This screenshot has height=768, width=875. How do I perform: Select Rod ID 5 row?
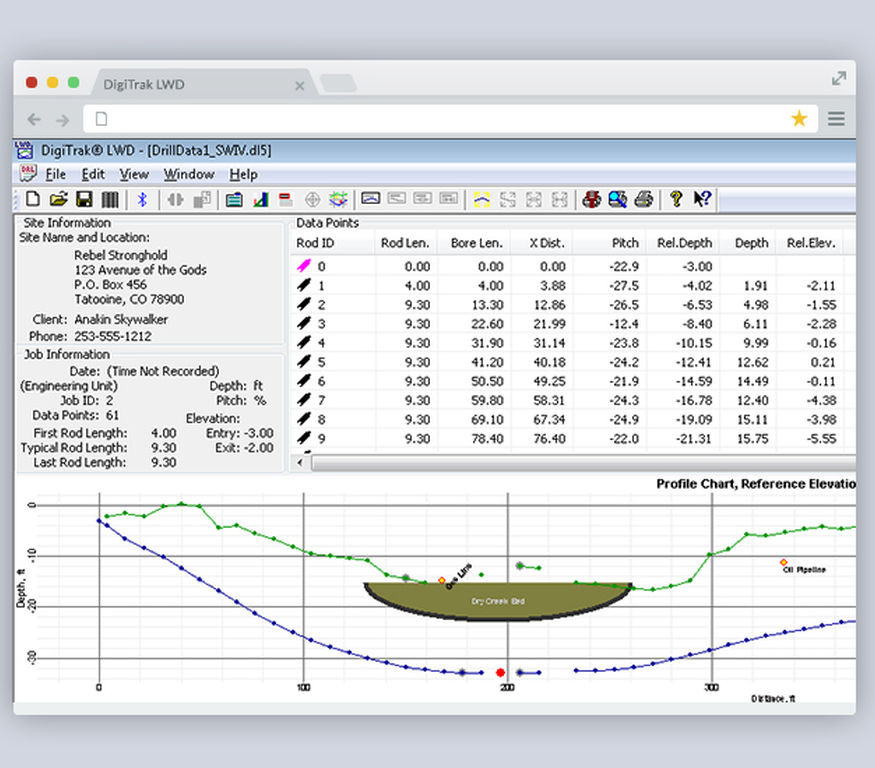(x=320, y=362)
